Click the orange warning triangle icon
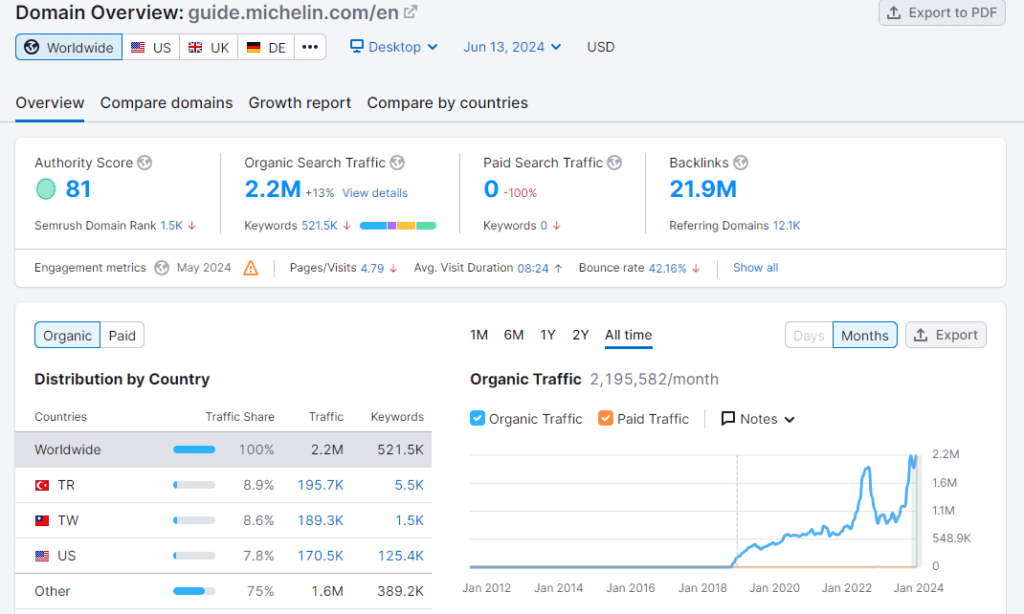 (x=251, y=268)
